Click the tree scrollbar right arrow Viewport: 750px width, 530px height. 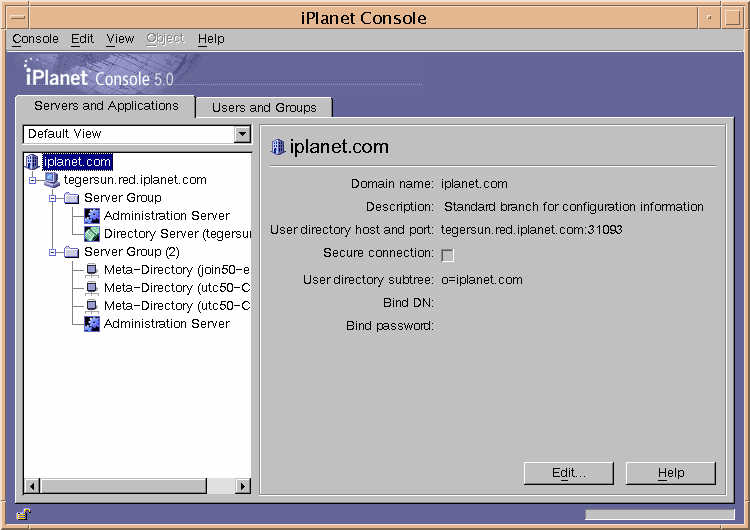tap(243, 486)
